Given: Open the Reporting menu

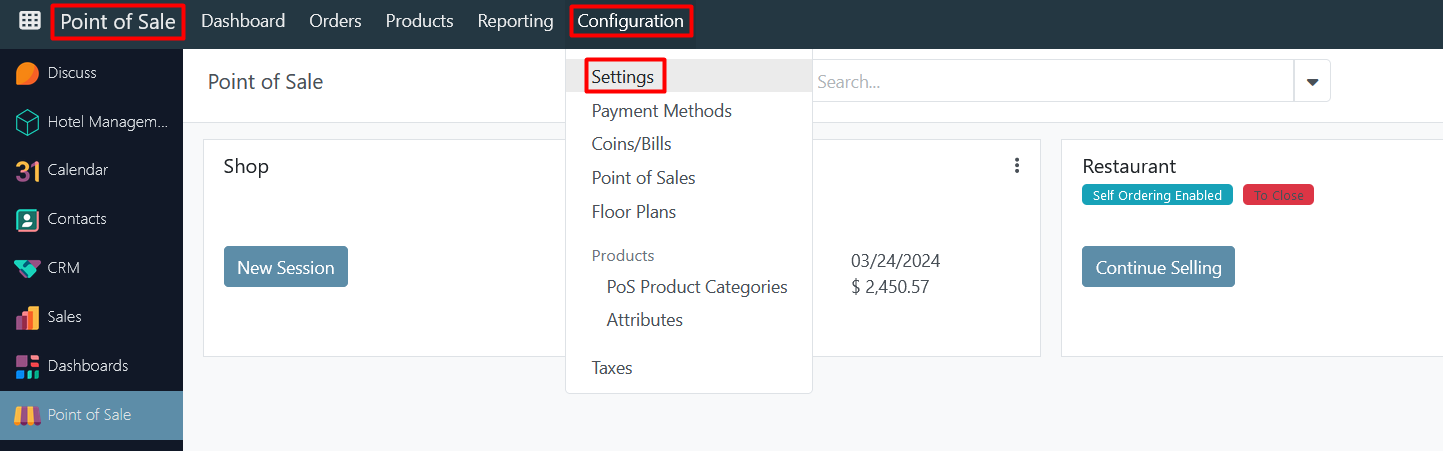Looking at the screenshot, I should click(515, 21).
